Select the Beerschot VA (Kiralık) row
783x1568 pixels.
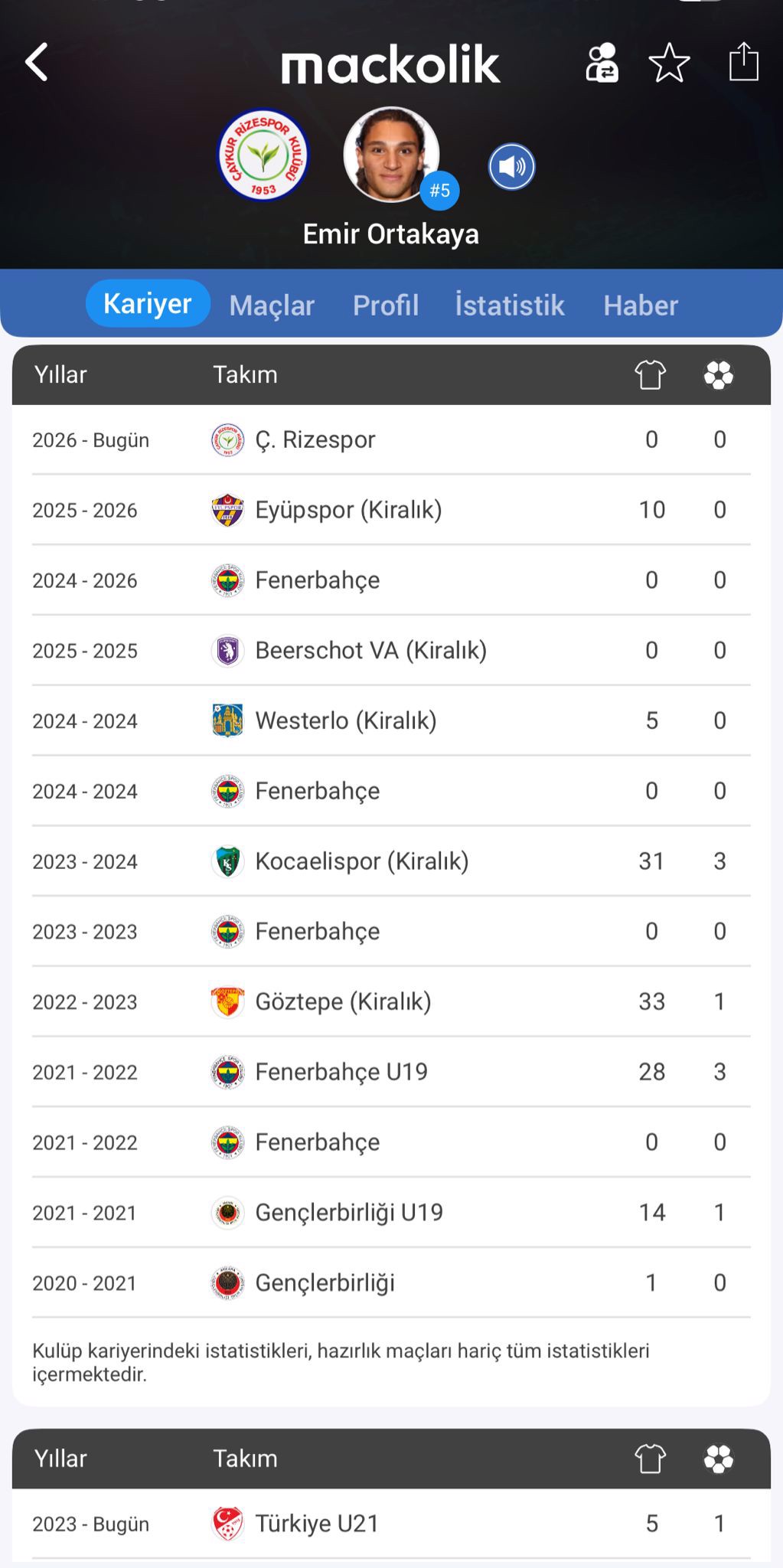(370, 651)
